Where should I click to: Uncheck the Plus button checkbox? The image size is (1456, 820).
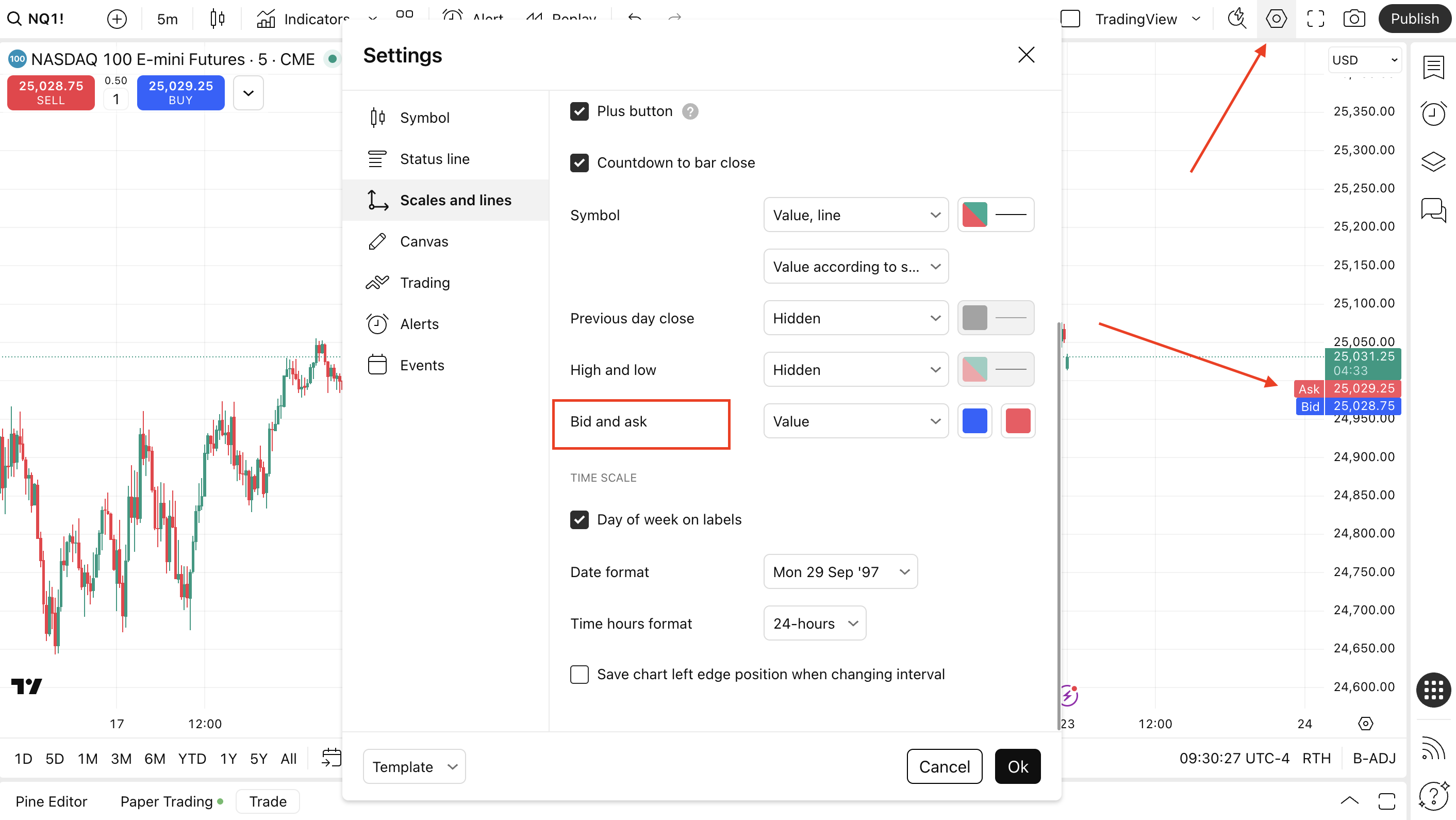[580, 111]
